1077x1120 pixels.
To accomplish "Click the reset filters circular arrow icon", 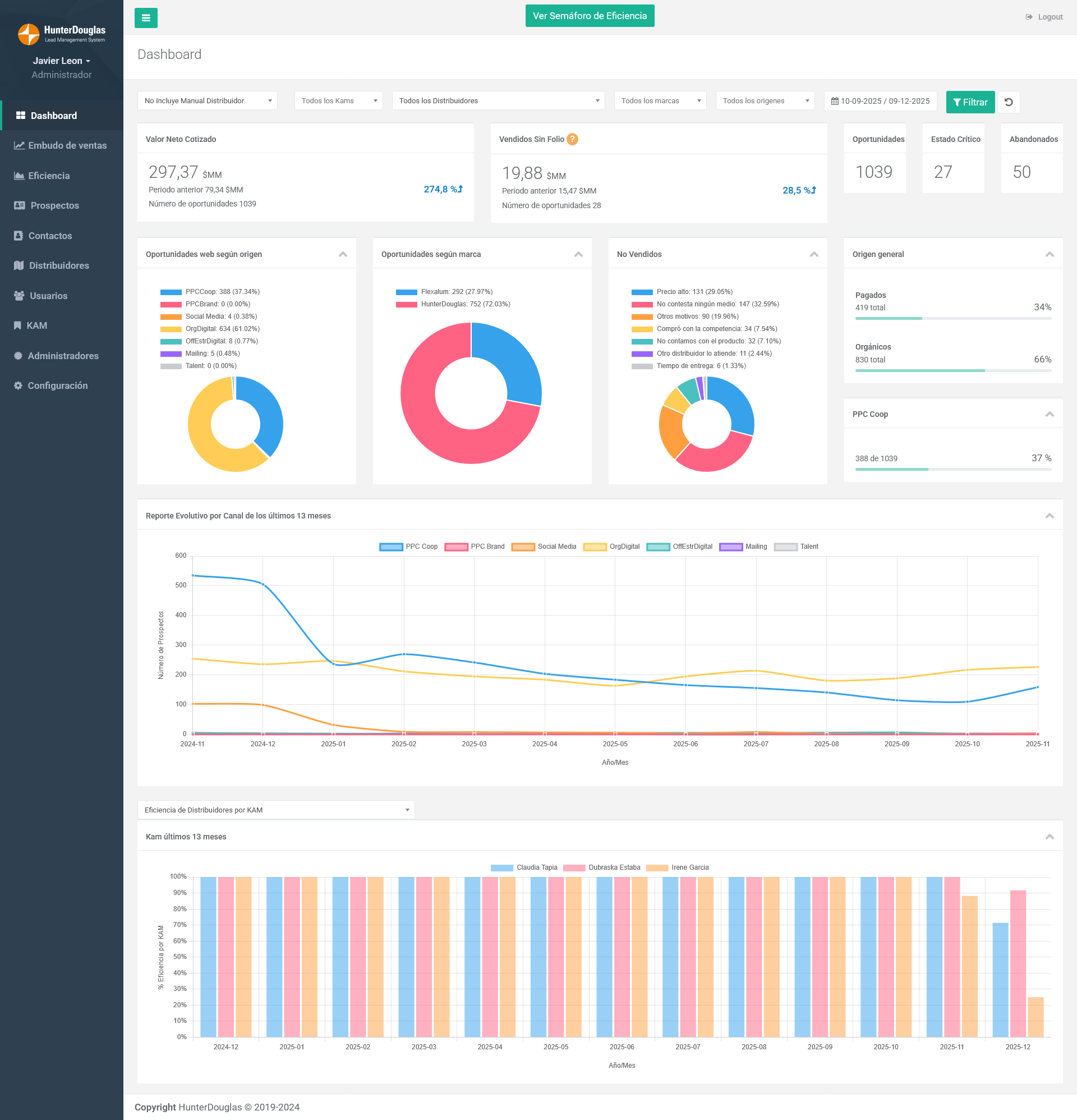I will pyautogui.click(x=1009, y=102).
